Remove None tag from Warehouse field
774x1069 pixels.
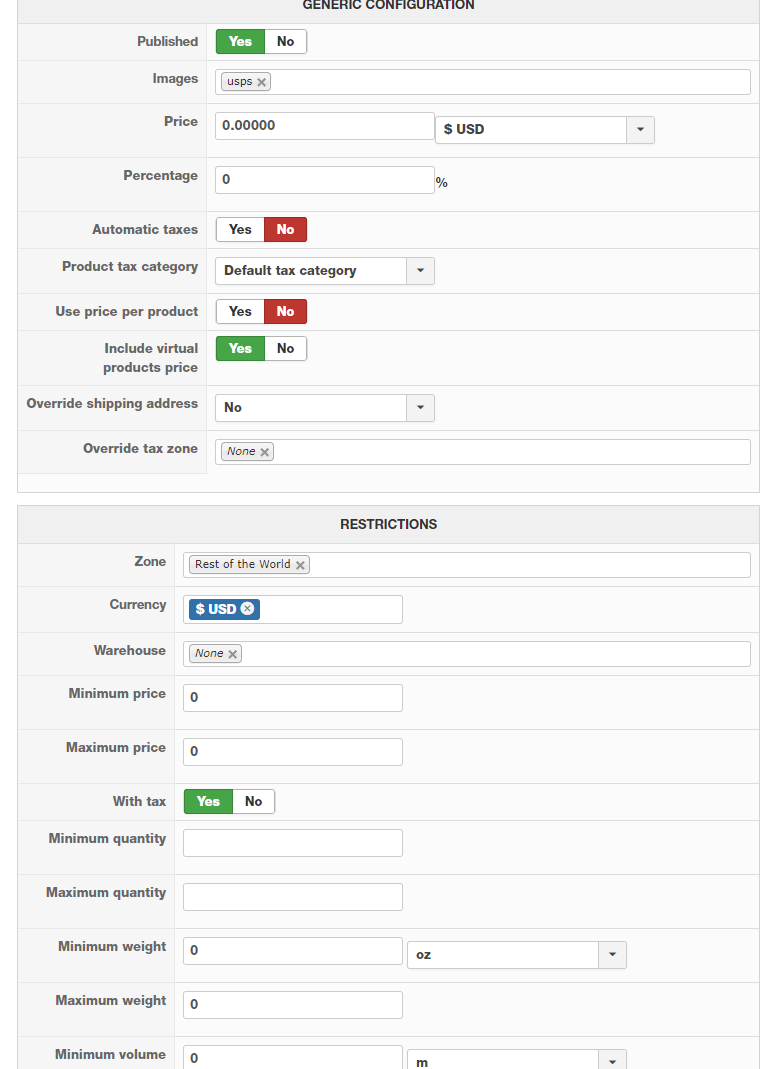233,654
